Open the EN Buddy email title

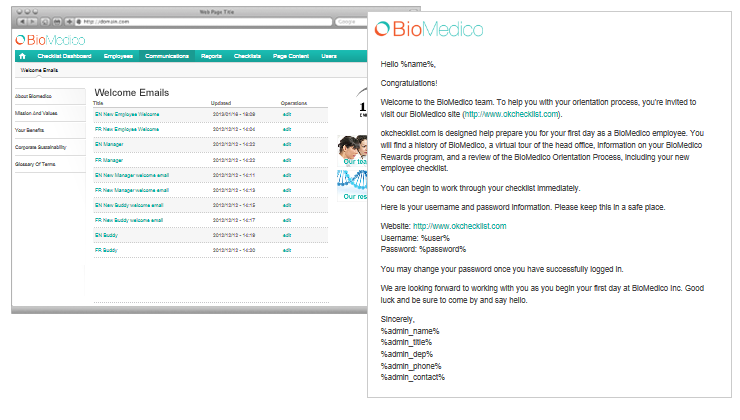click(x=106, y=235)
